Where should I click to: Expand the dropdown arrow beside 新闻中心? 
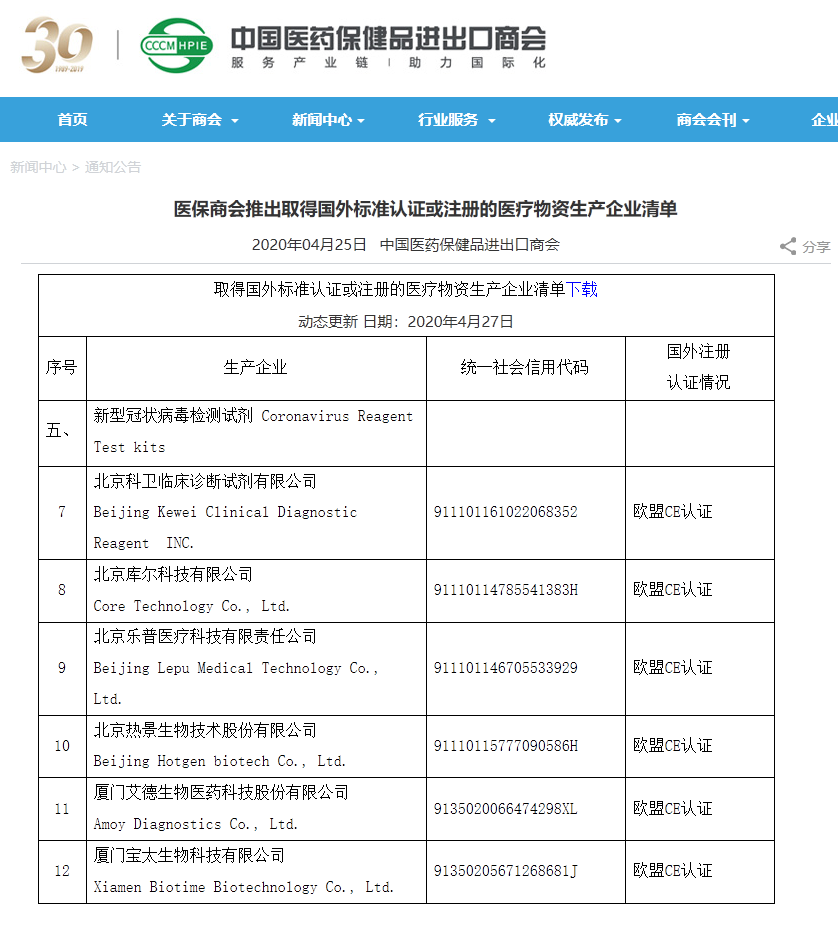363,121
